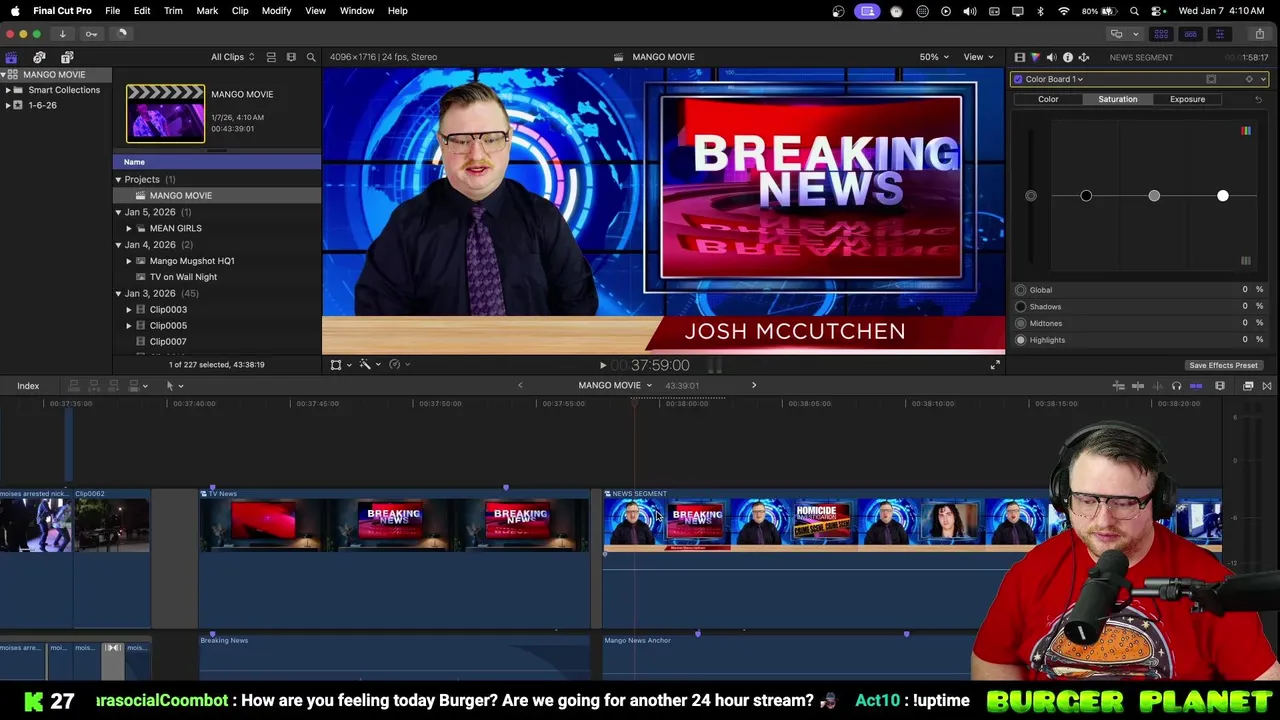Show the Libraries sidebar clapper icon
Screen dimensions: 1280x720
point(11,57)
